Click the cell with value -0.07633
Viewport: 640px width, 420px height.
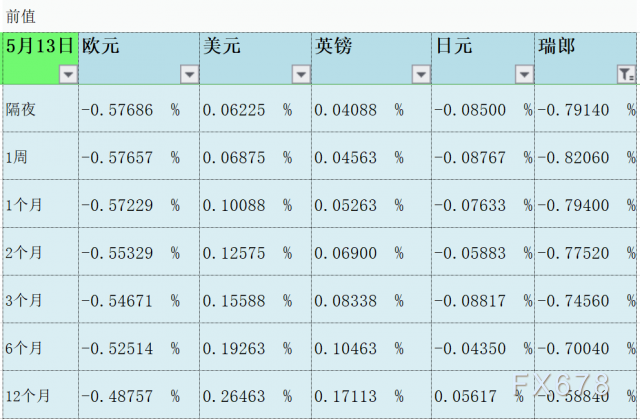click(x=483, y=204)
